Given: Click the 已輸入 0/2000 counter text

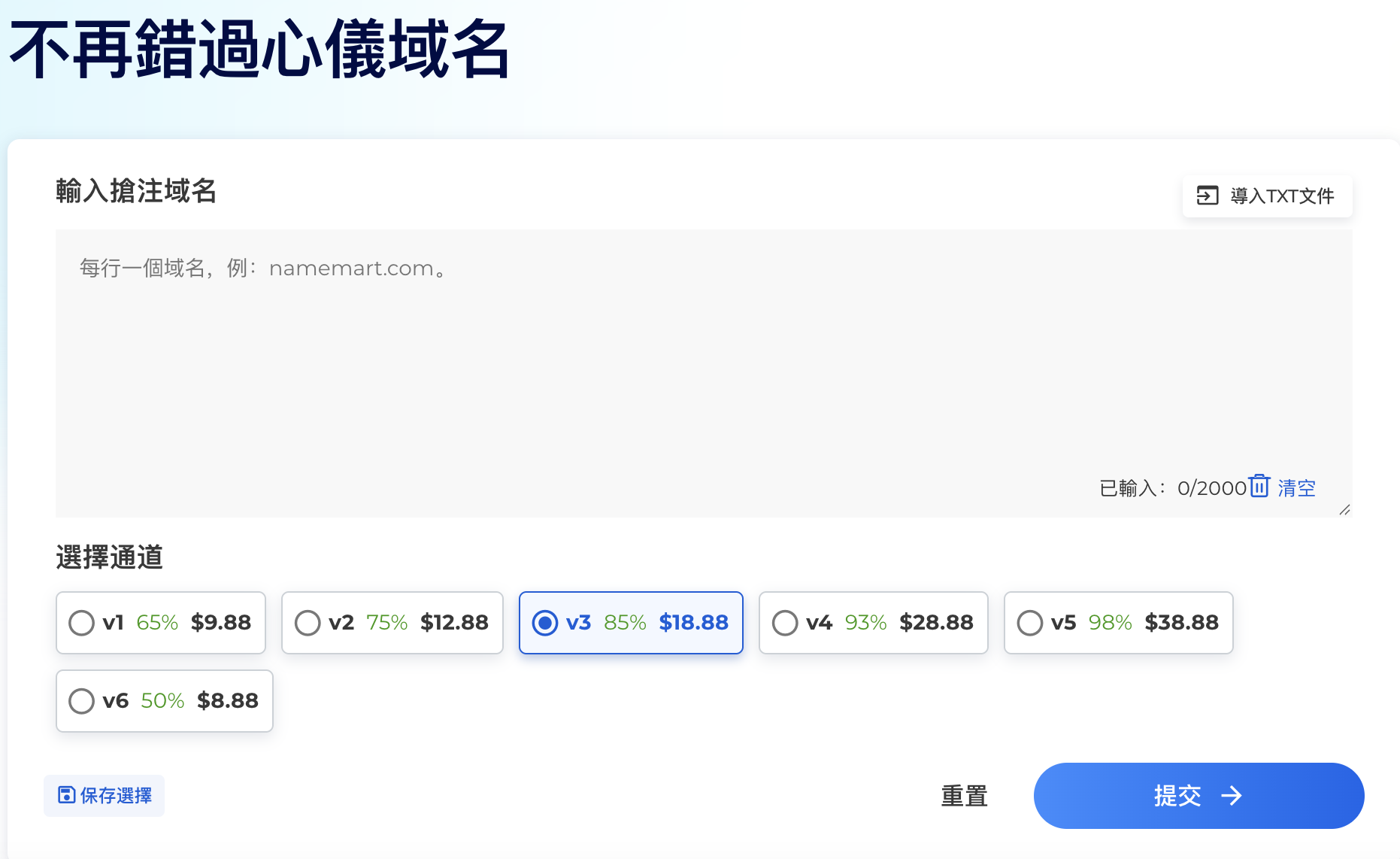Looking at the screenshot, I should (1173, 488).
